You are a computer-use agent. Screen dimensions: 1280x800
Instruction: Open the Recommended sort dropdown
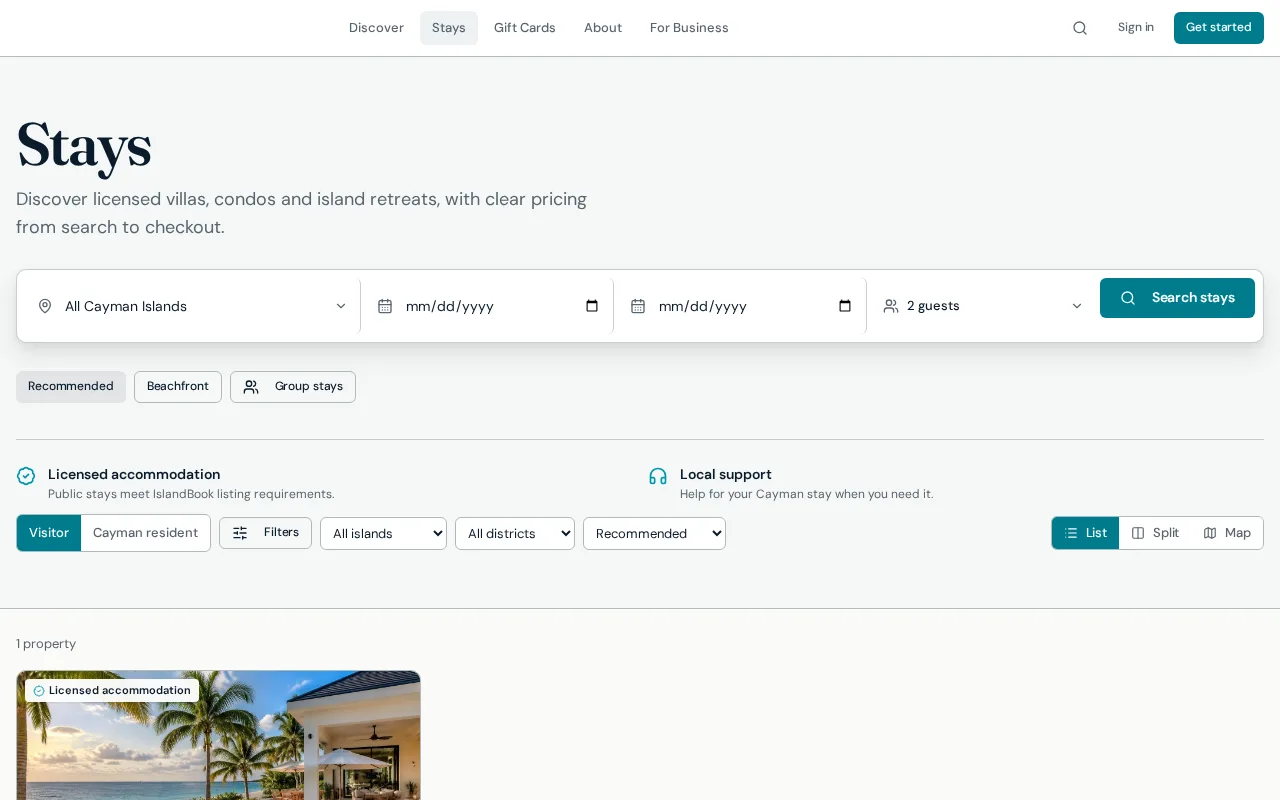pyautogui.click(x=654, y=534)
